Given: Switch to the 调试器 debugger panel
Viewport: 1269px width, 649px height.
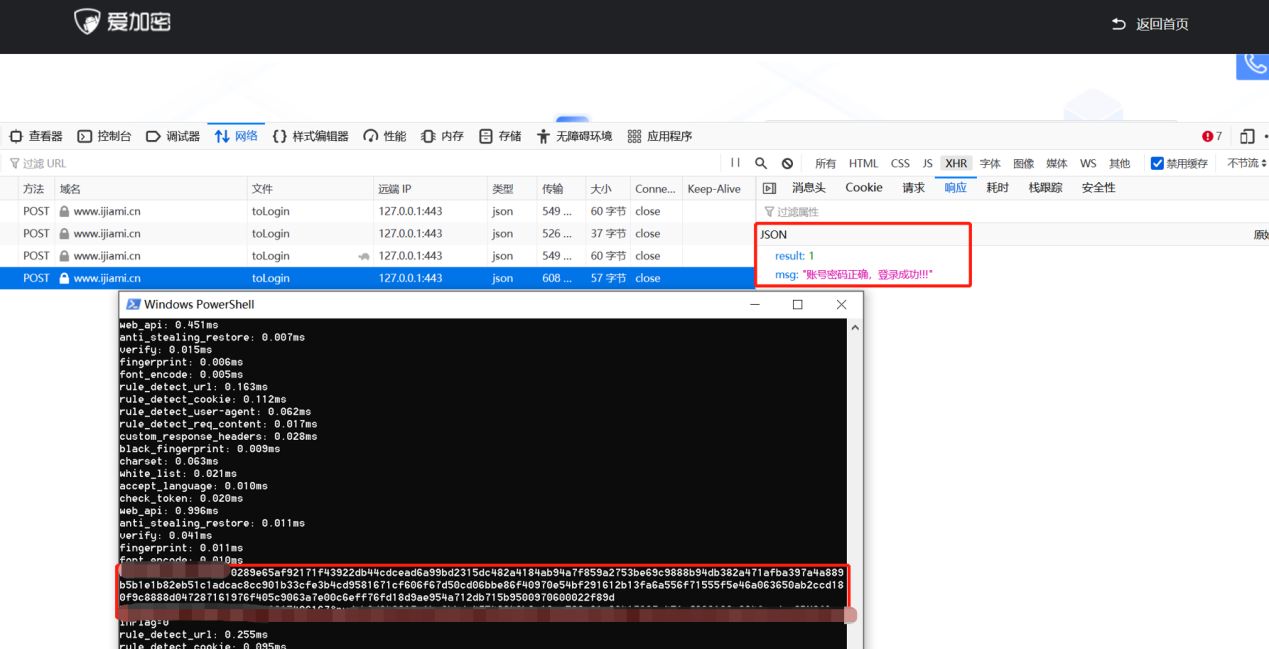Looking at the screenshot, I should point(173,136).
